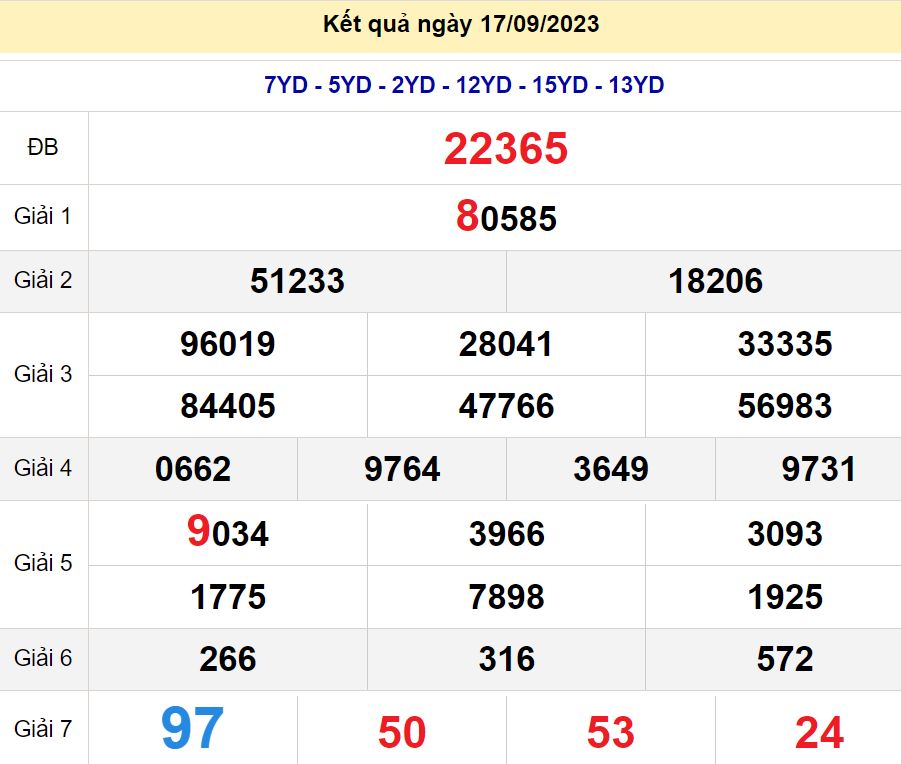The width and height of the screenshot is (901, 764).
Task: Click the Giải 6 number 316
Action: (x=506, y=660)
